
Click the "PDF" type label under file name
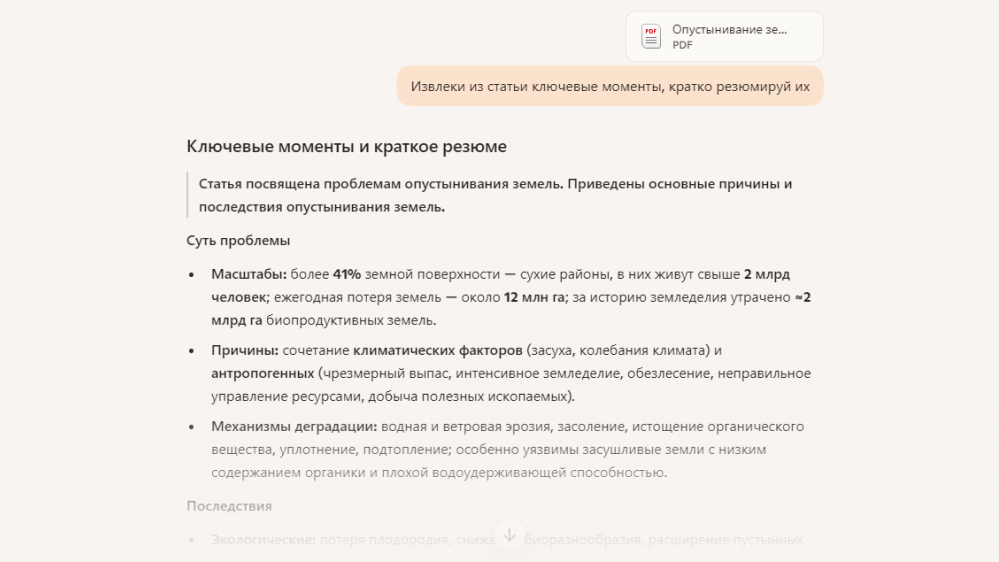(x=682, y=45)
